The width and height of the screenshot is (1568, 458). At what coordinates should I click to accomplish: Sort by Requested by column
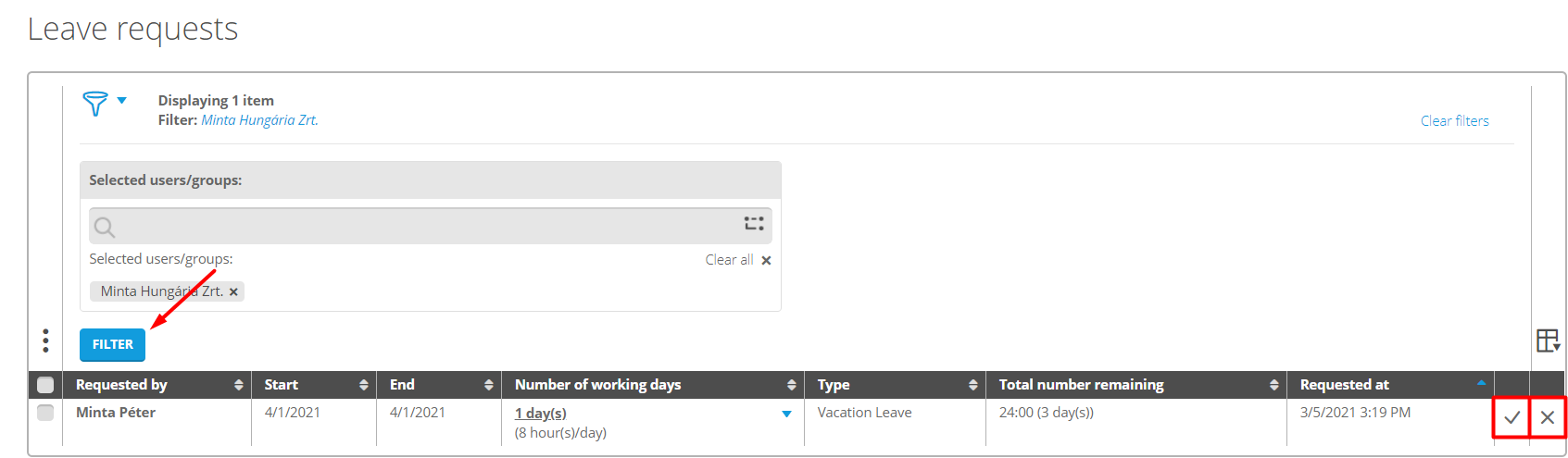(239, 385)
